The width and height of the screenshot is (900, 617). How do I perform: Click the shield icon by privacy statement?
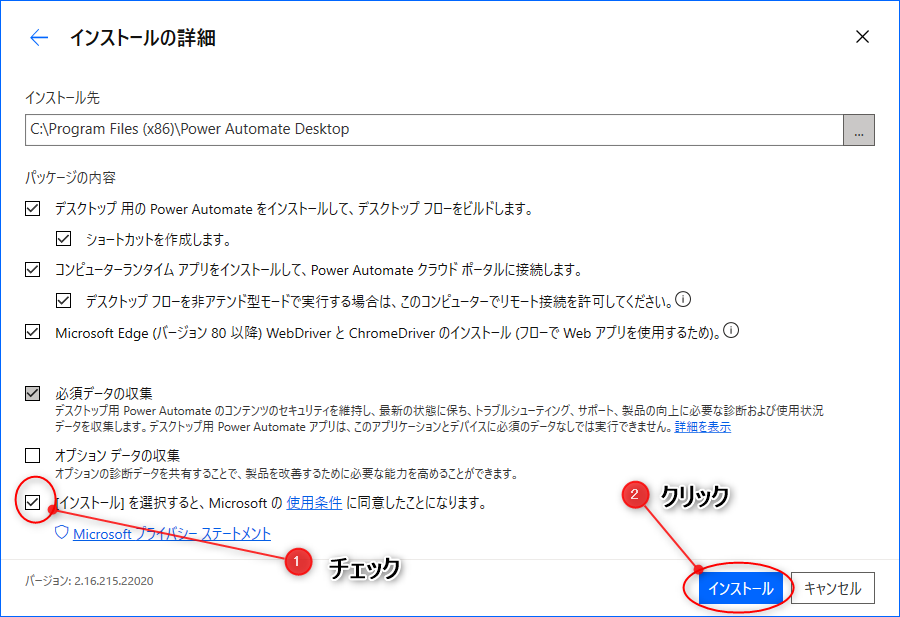pos(61,533)
